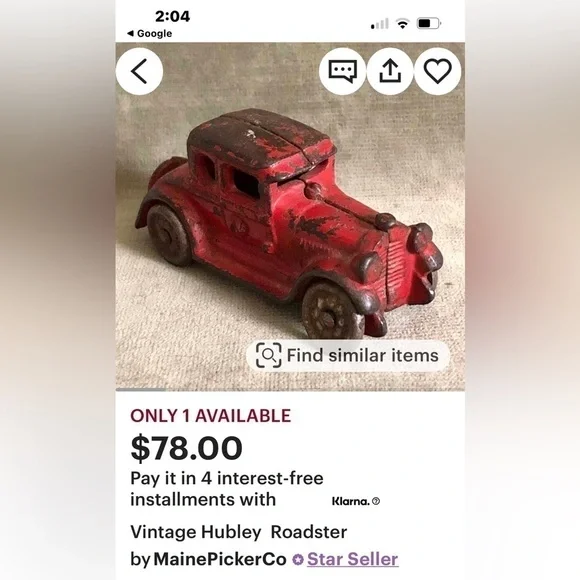Tap the Wi-Fi status icon
Image resolution: width=580 pixels, height=580 pixels.
[402, 24]
